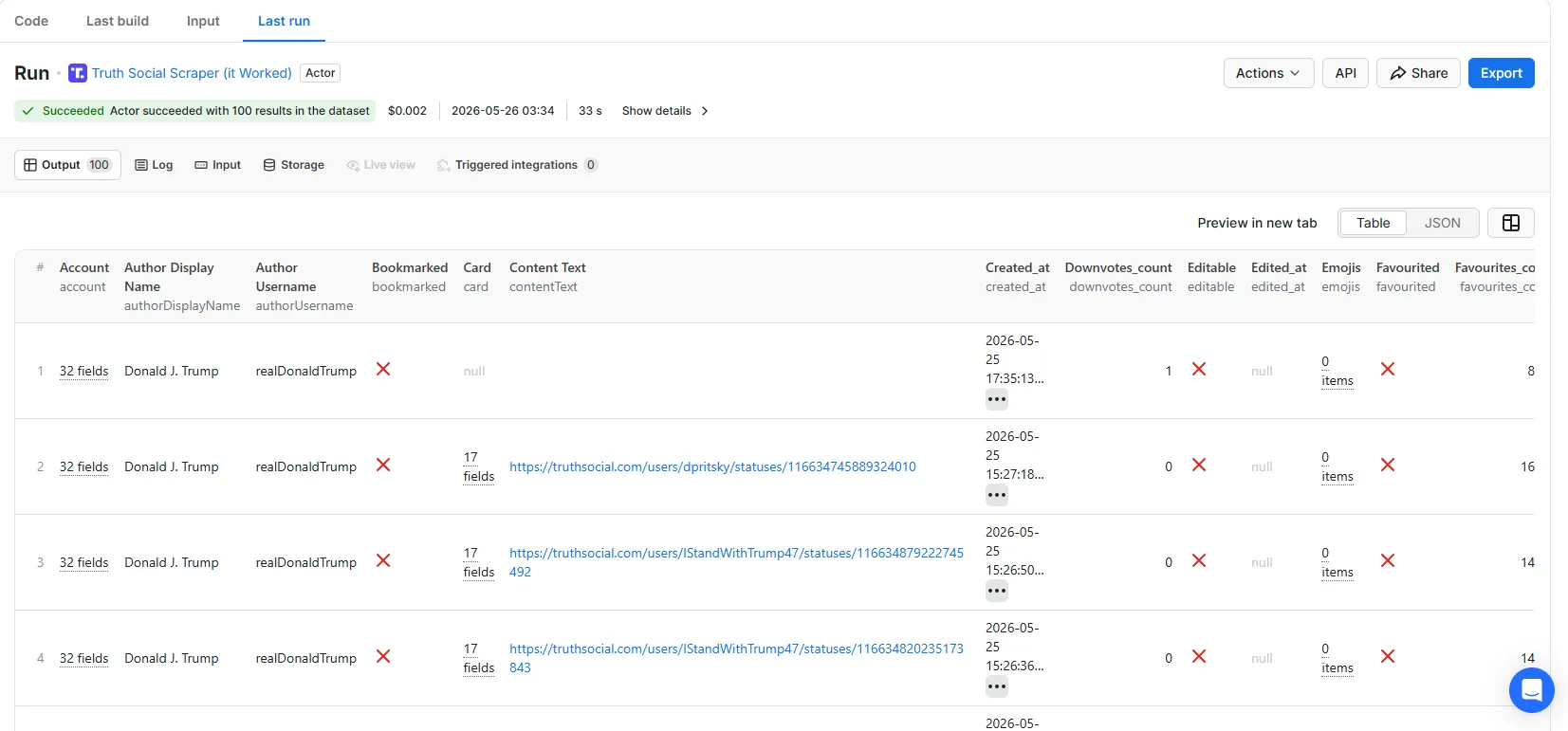Click the Succeeded status badge

click(194, 111)
